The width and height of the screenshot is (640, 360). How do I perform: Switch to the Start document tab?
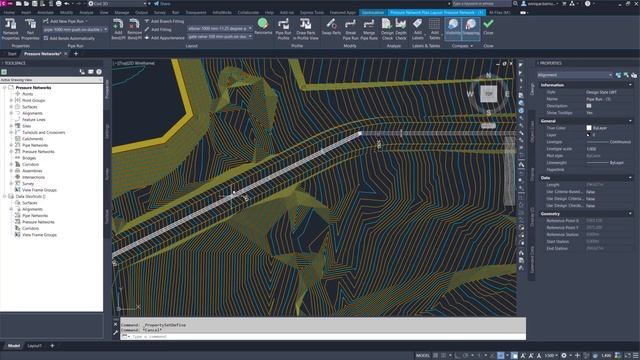pos(12,54)
